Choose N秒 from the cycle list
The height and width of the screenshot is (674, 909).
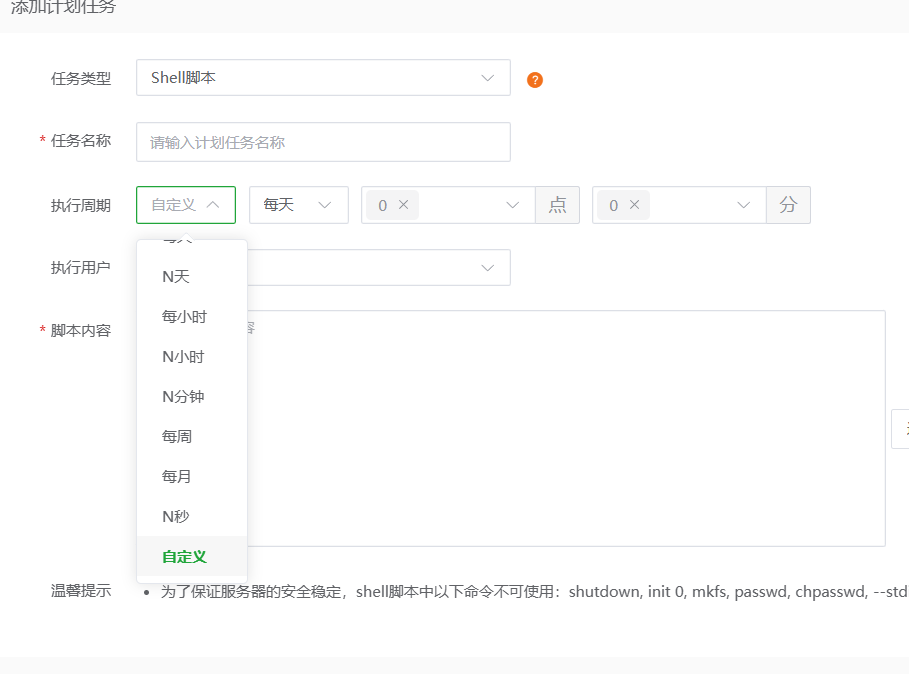coord(192,516)
